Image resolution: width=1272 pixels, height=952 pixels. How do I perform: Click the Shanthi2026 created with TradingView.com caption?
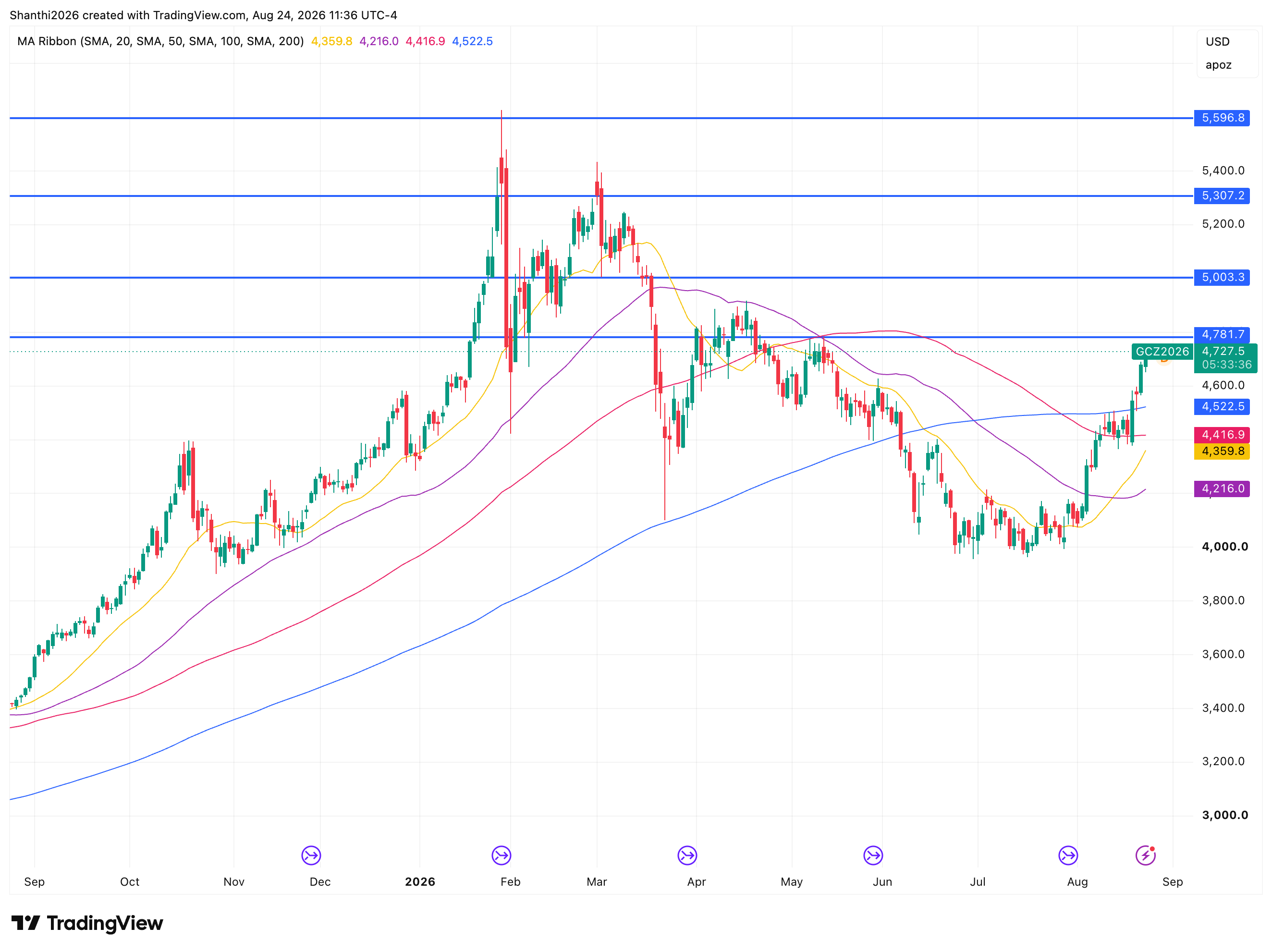pos(203,15)
